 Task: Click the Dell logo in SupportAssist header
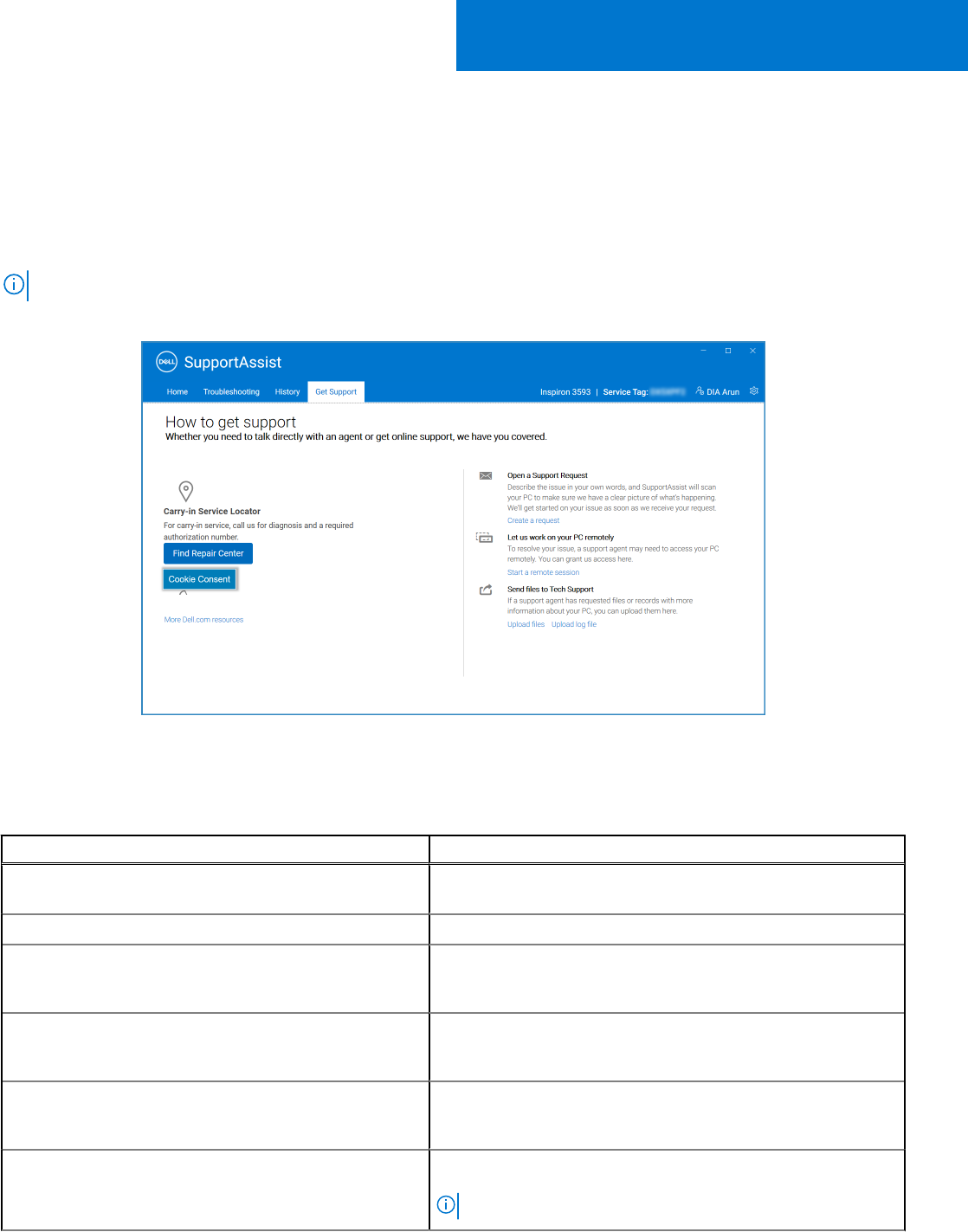coord(166,362)
